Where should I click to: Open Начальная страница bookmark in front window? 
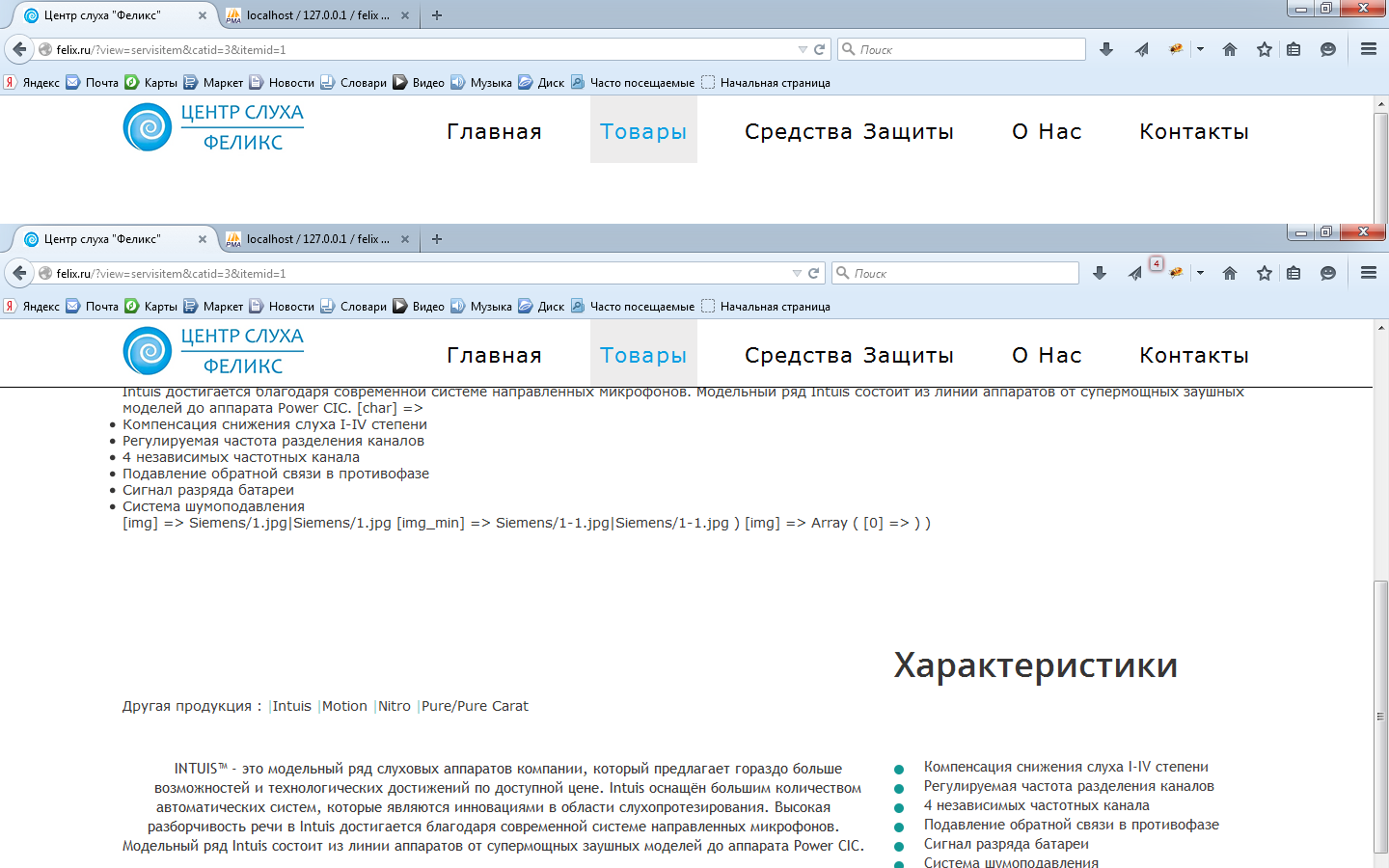coord(766,307)
